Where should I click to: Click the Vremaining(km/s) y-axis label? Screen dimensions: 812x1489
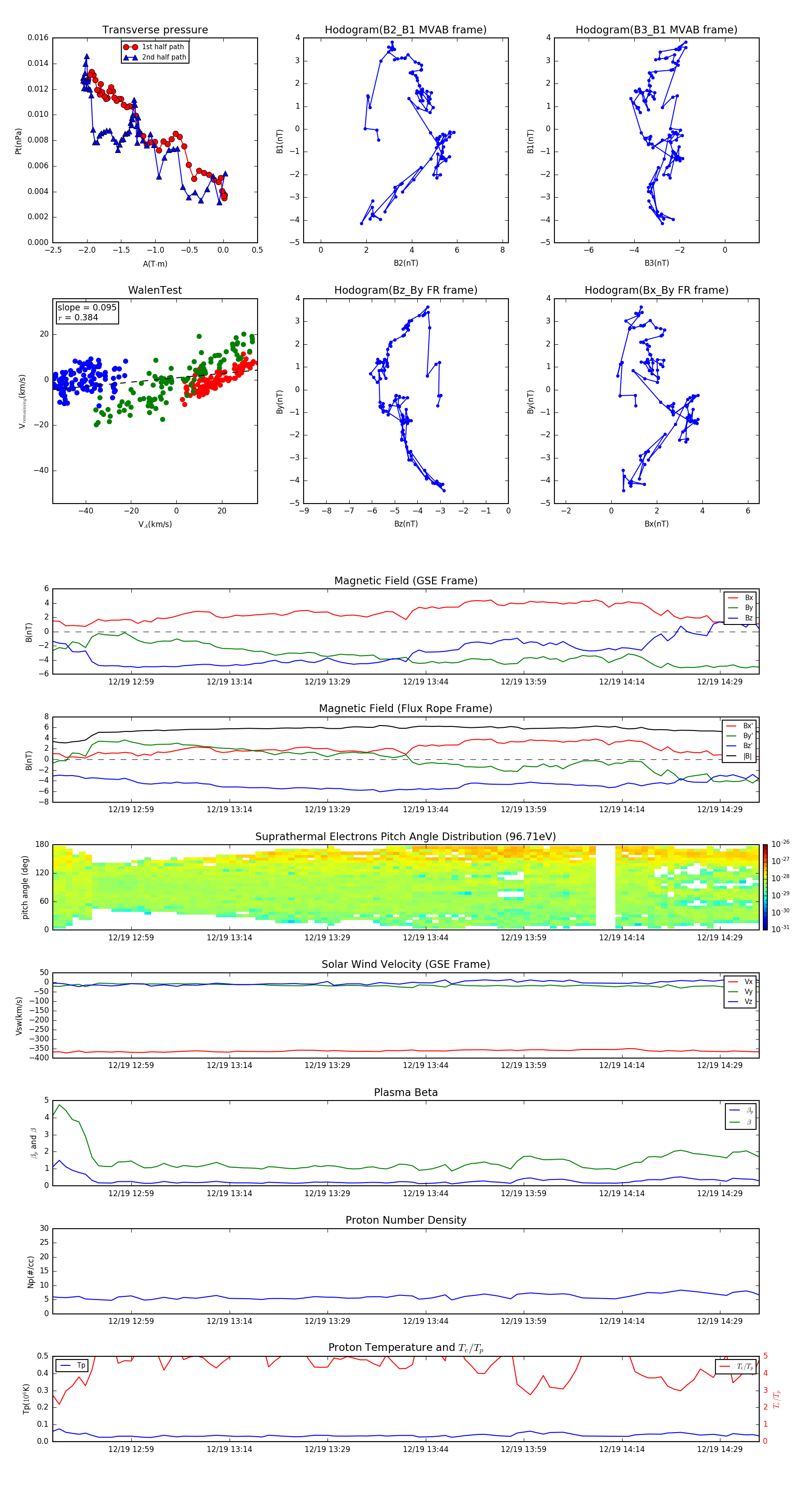point(23,401)
